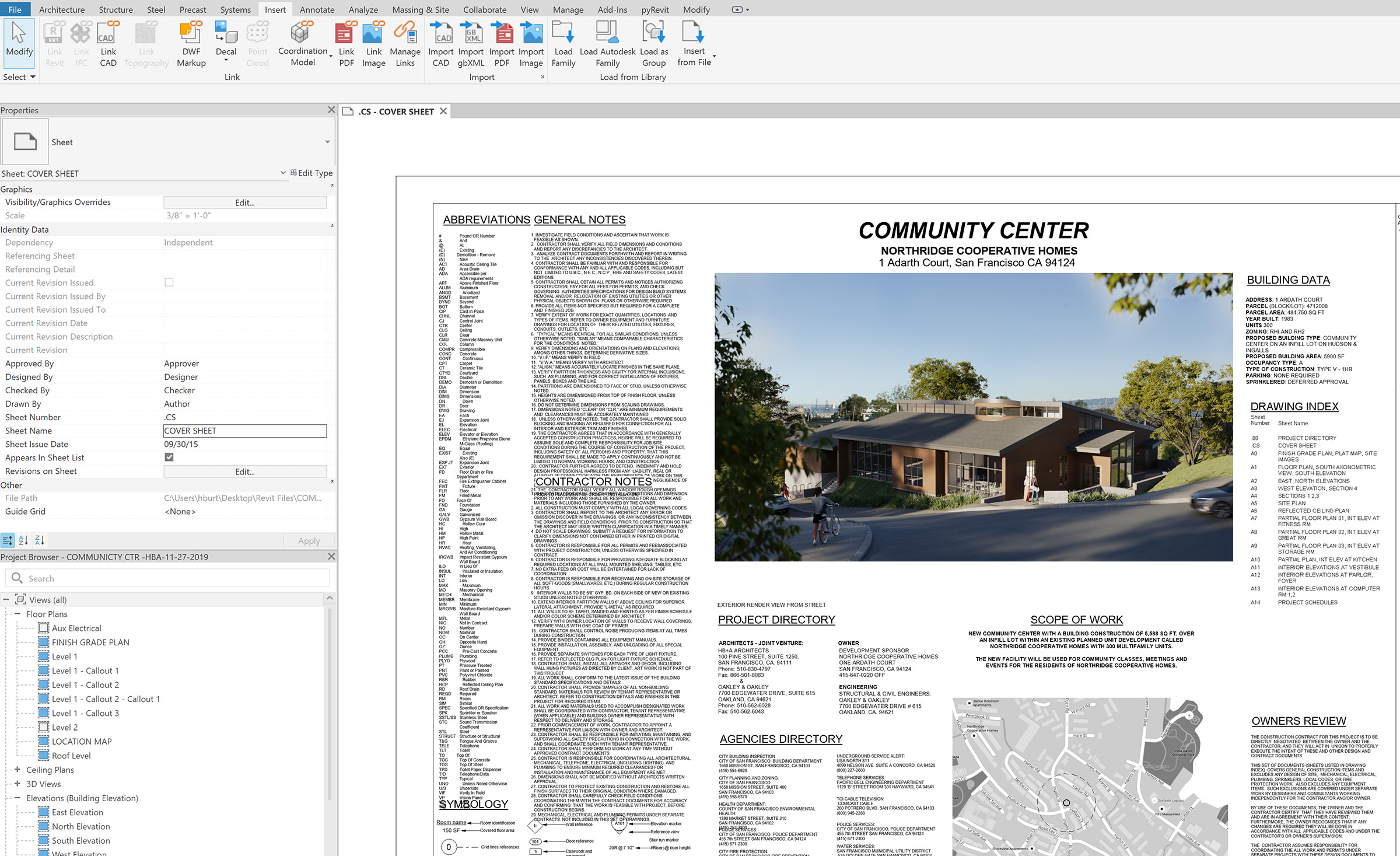This screenshot has width=1400, height=856.
Task: Open the Decal tool
Action: point(226,40)
